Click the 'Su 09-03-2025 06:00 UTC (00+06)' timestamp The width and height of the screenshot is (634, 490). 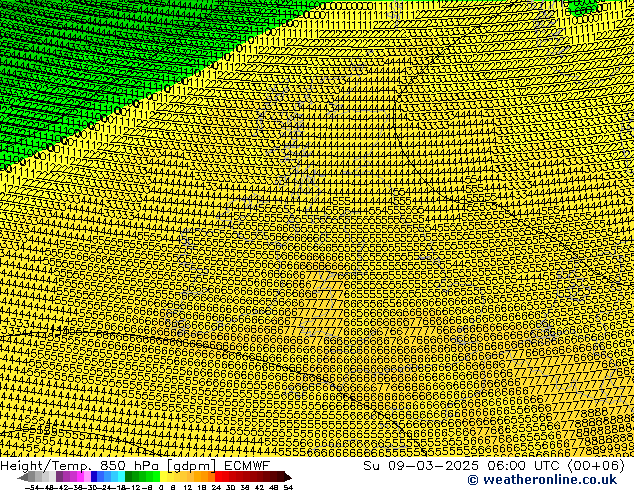(x=494, y=466)
